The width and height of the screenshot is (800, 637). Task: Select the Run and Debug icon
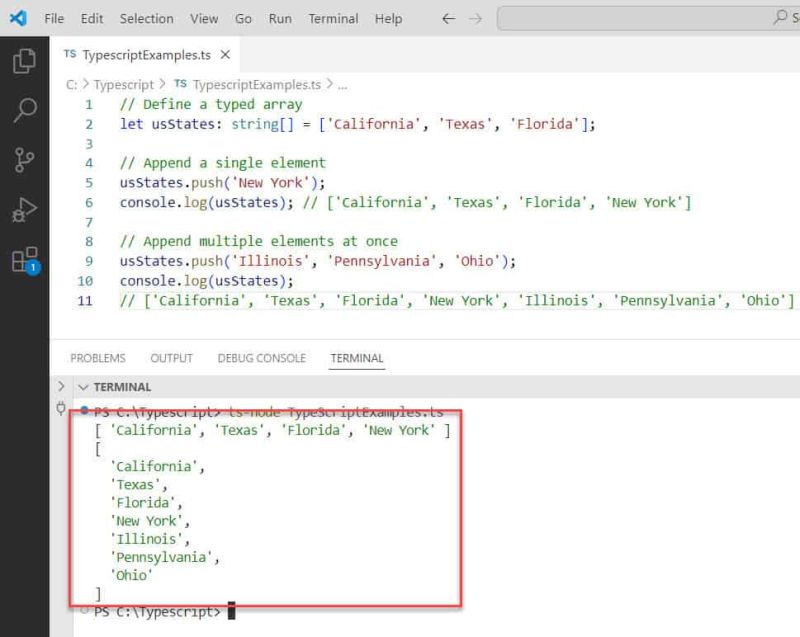(24, 210)
